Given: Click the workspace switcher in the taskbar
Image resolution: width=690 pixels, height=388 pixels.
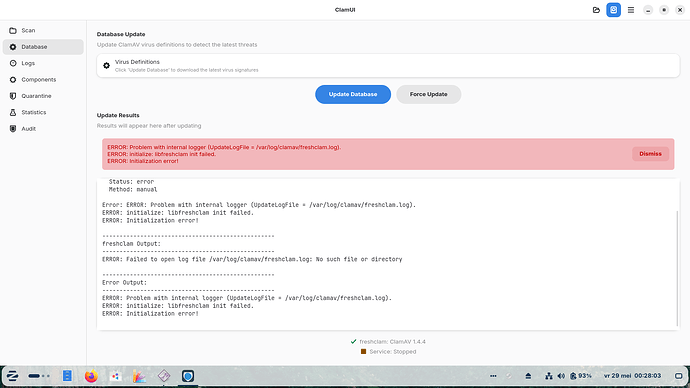Looking at the screenshot, I should [x=39, y=376].
